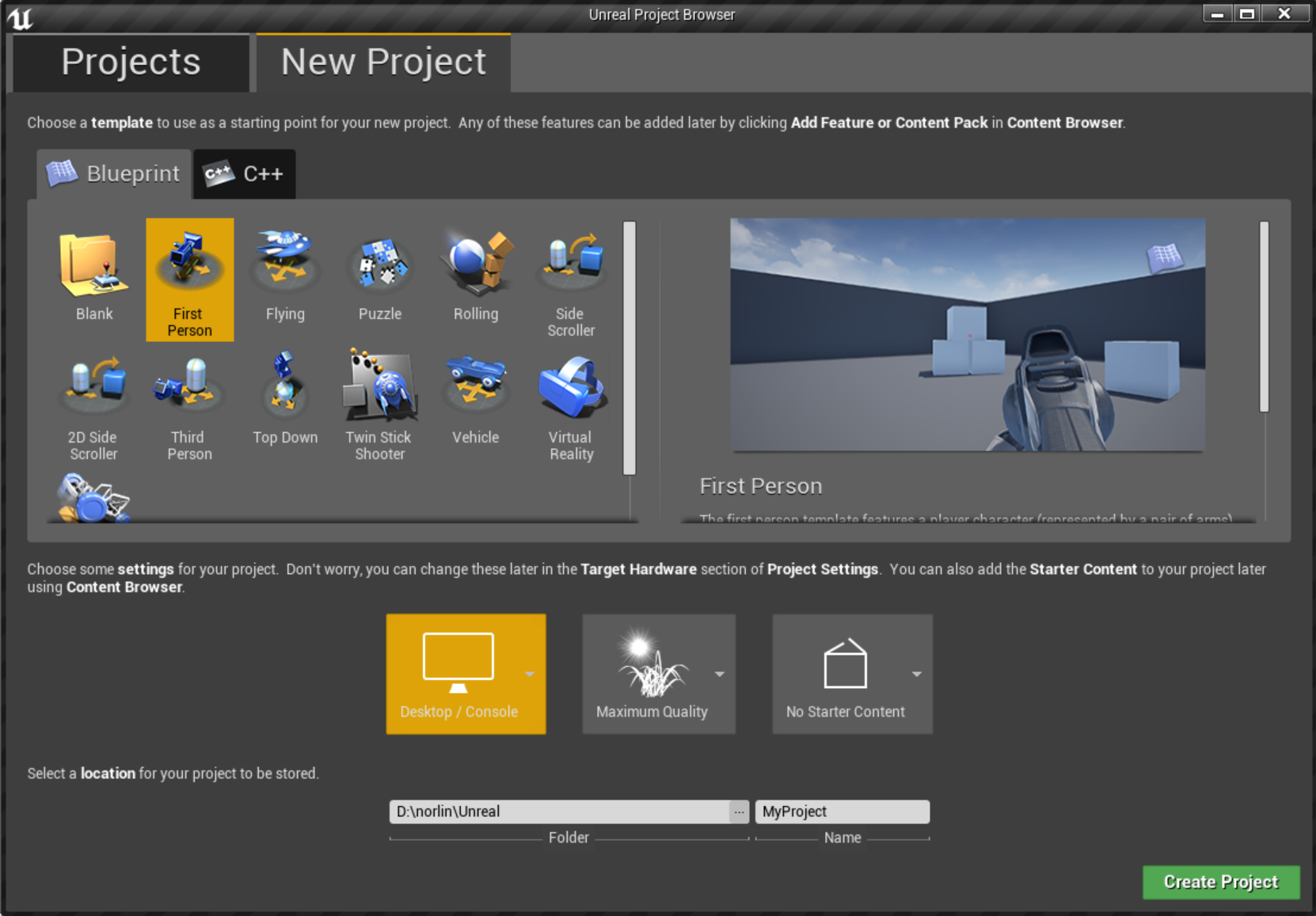Minimize the Unreal Project Browser window
The width and height of the screenshot is (1316, 916).
(x=1217, y=14)
